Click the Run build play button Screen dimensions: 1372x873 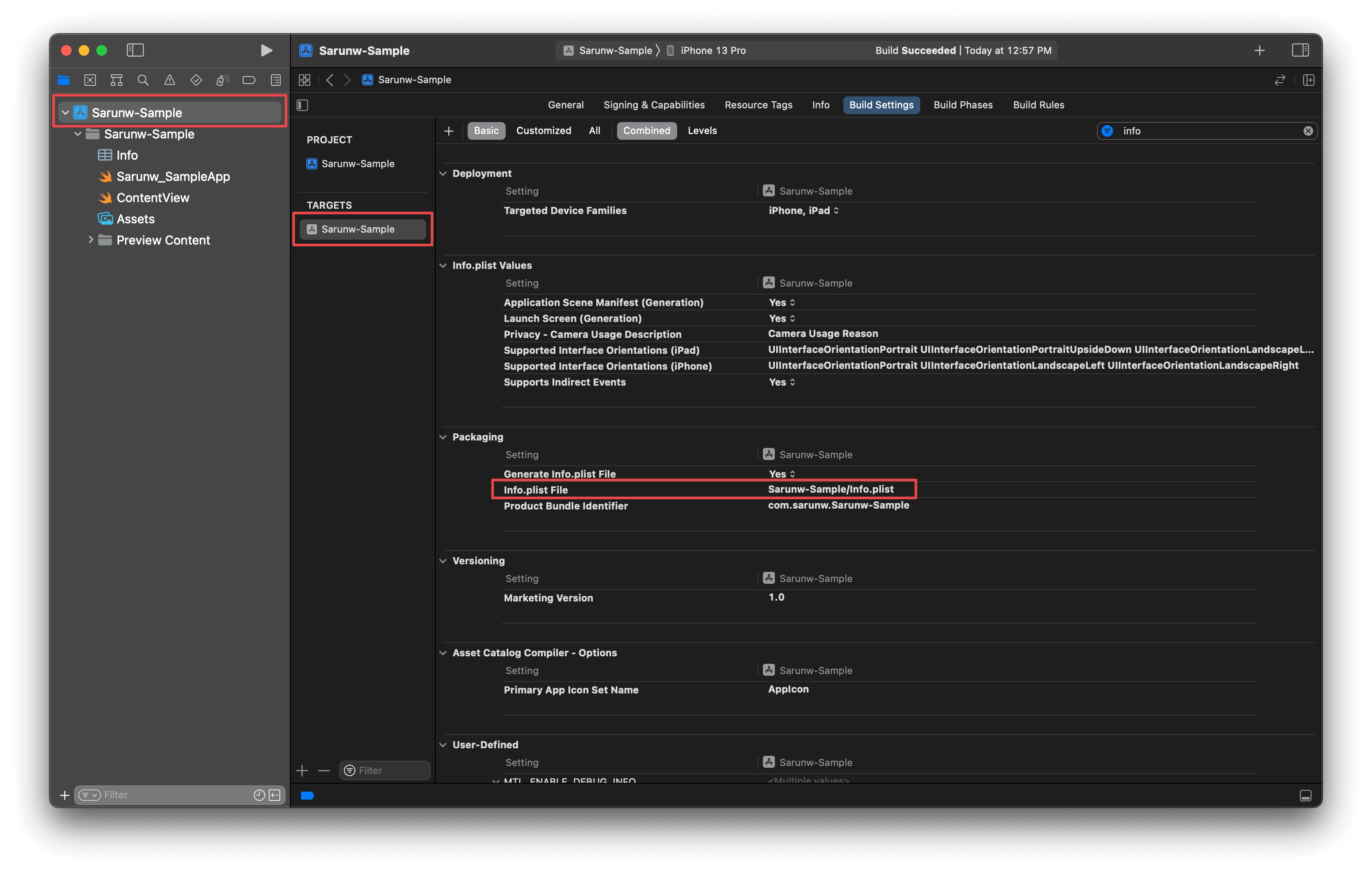click(x=266, y=50)
